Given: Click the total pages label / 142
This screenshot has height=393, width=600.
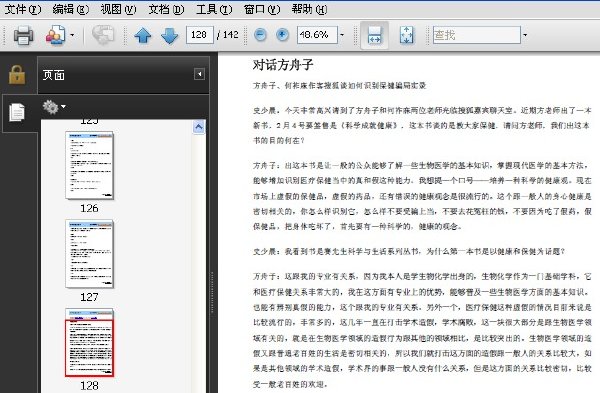Looking at the screenshot, I should coord(228,35).
